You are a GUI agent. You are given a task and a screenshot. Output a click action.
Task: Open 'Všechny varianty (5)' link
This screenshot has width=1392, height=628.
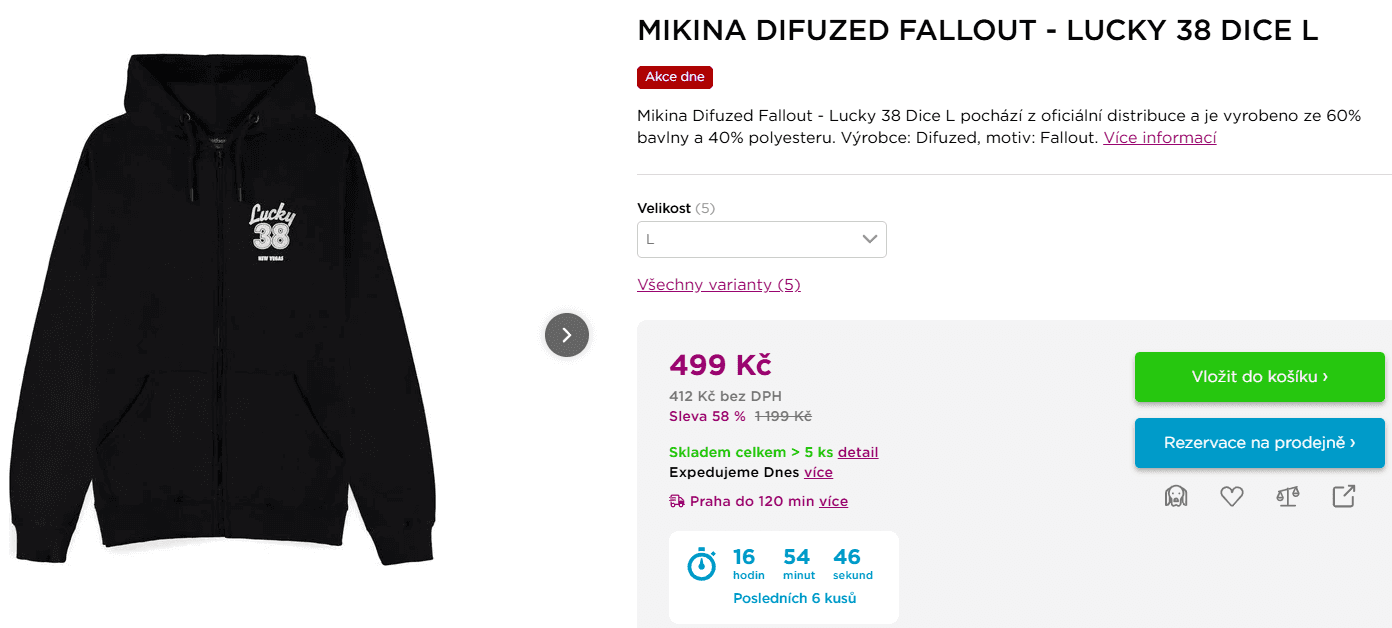(x=718, y=285)
